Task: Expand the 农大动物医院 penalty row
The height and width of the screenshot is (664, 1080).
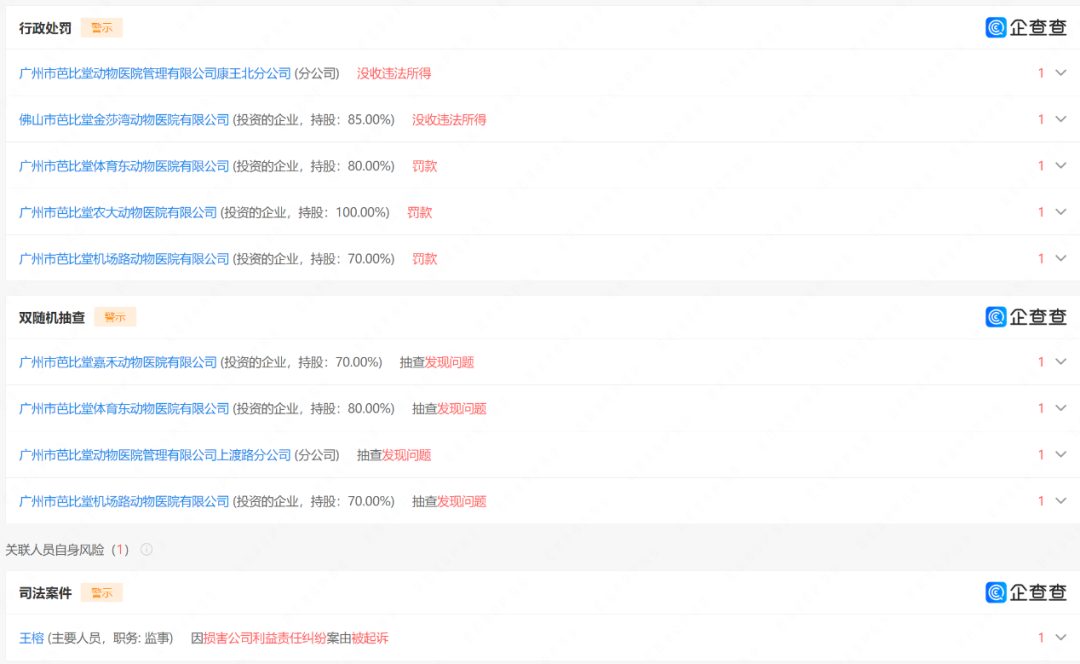Action: (1061, 212)
